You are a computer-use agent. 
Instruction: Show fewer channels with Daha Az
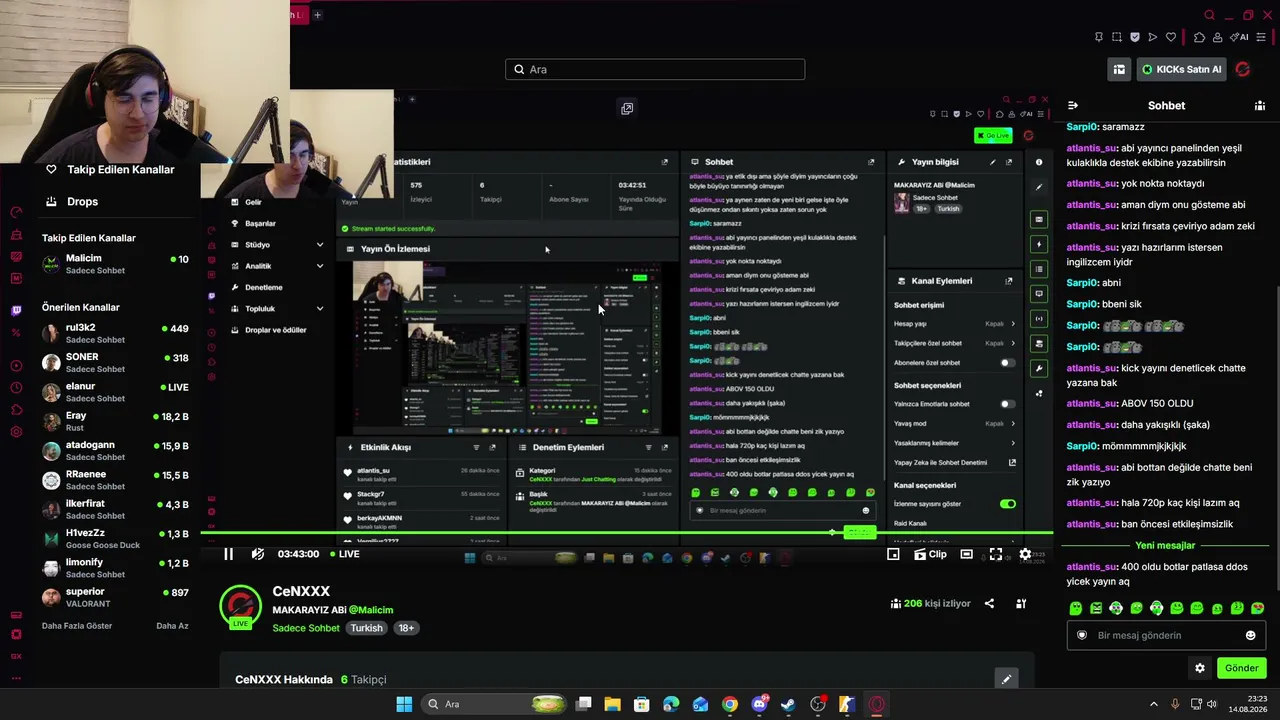[x=172, y=626]
